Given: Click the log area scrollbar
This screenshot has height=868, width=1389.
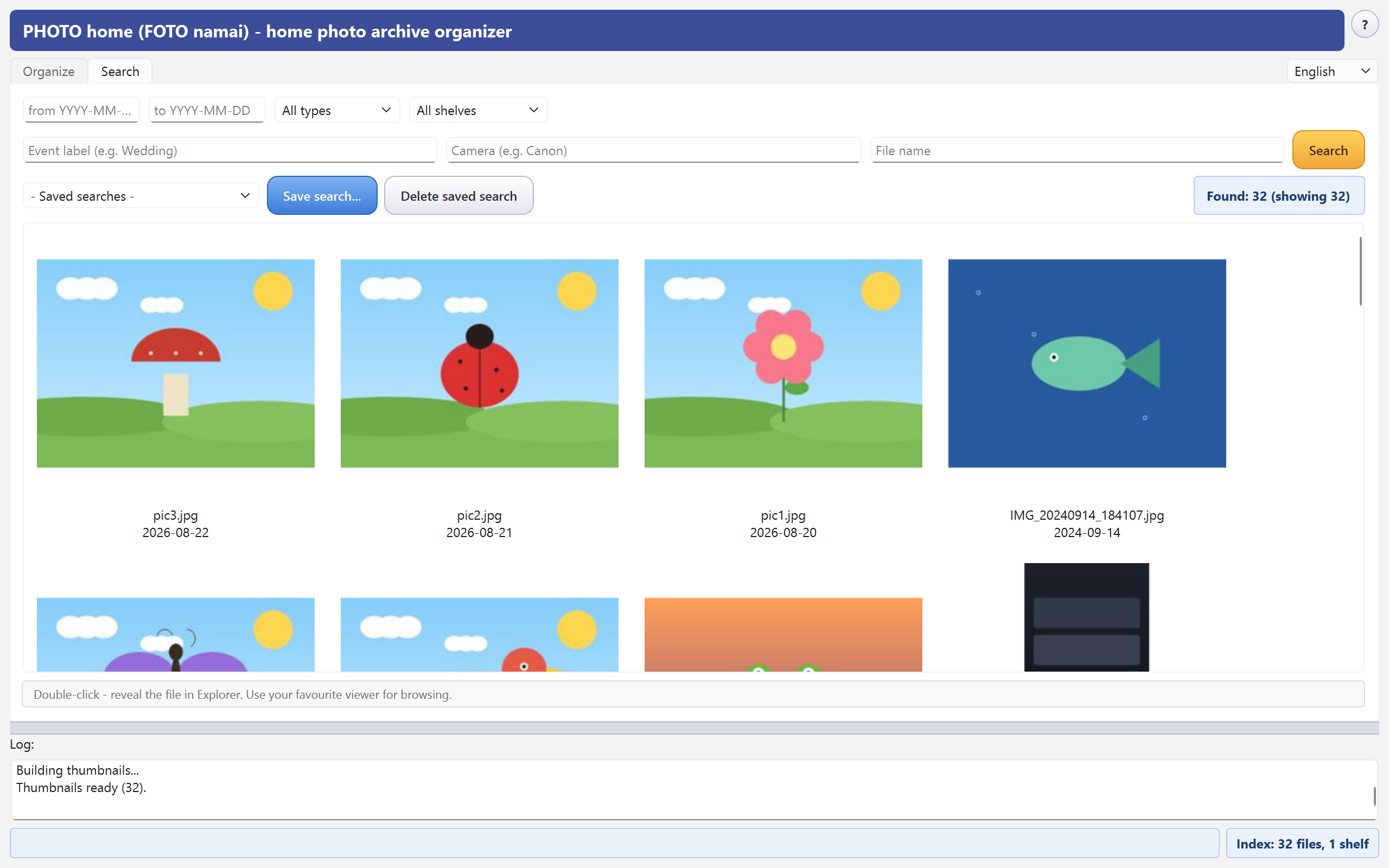Looking at the screenshot, I should pyautogui.click(x=1374, y=796).
